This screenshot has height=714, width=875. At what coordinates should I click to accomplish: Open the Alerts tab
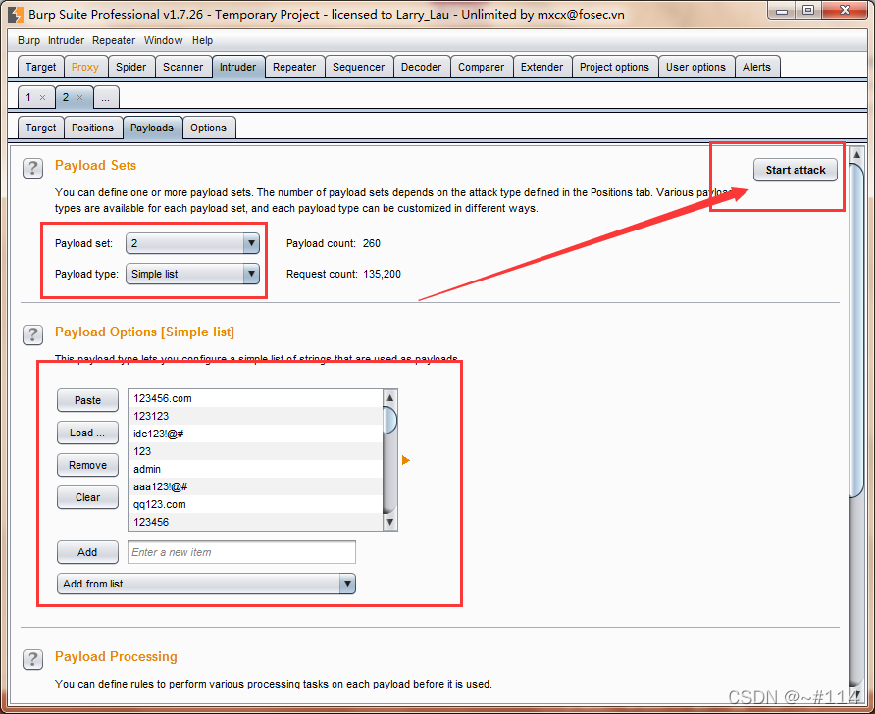tap(757, 67)
